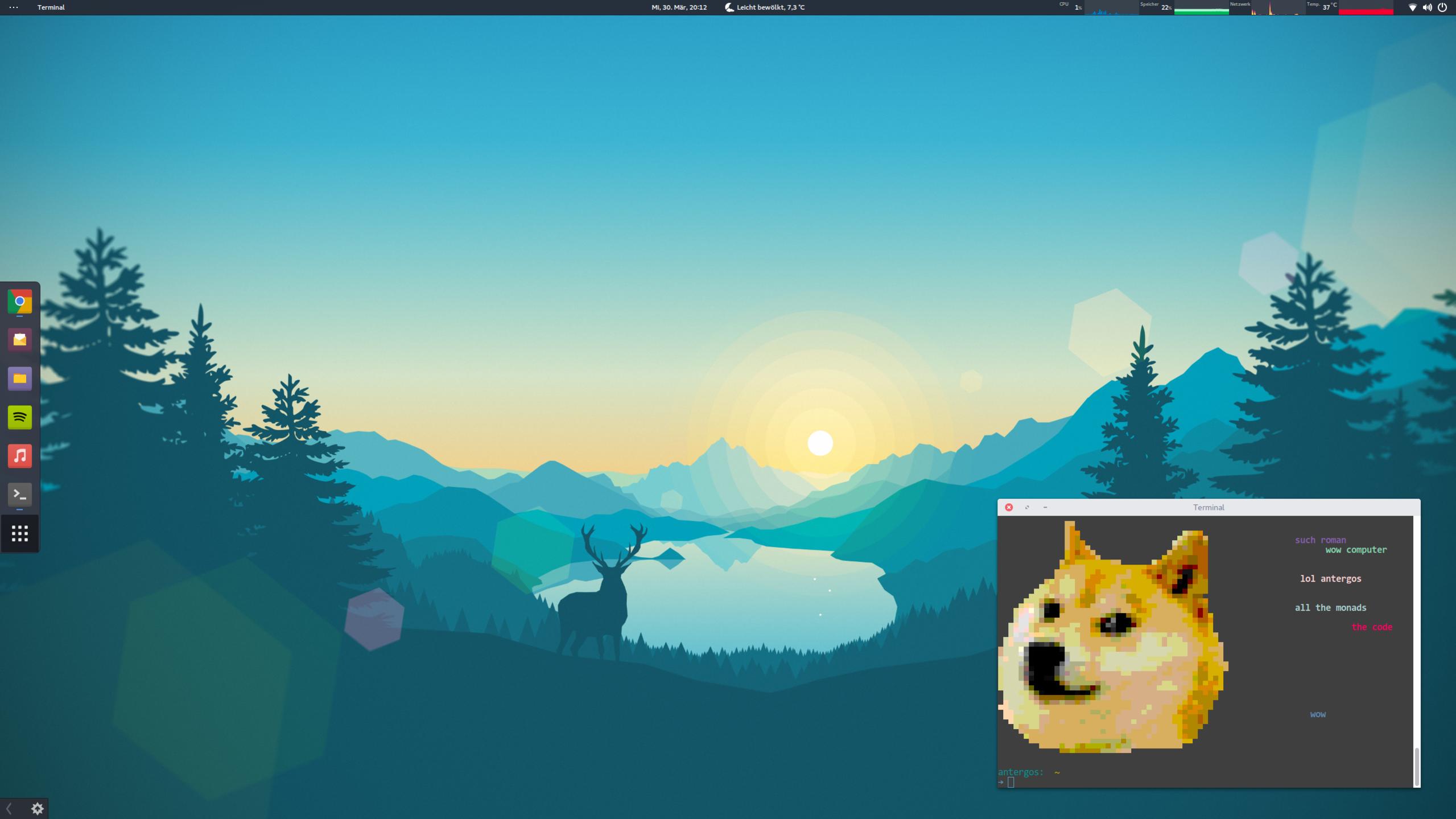Launch the mail app in dock
1456x819 pixels.
[19, 340]
